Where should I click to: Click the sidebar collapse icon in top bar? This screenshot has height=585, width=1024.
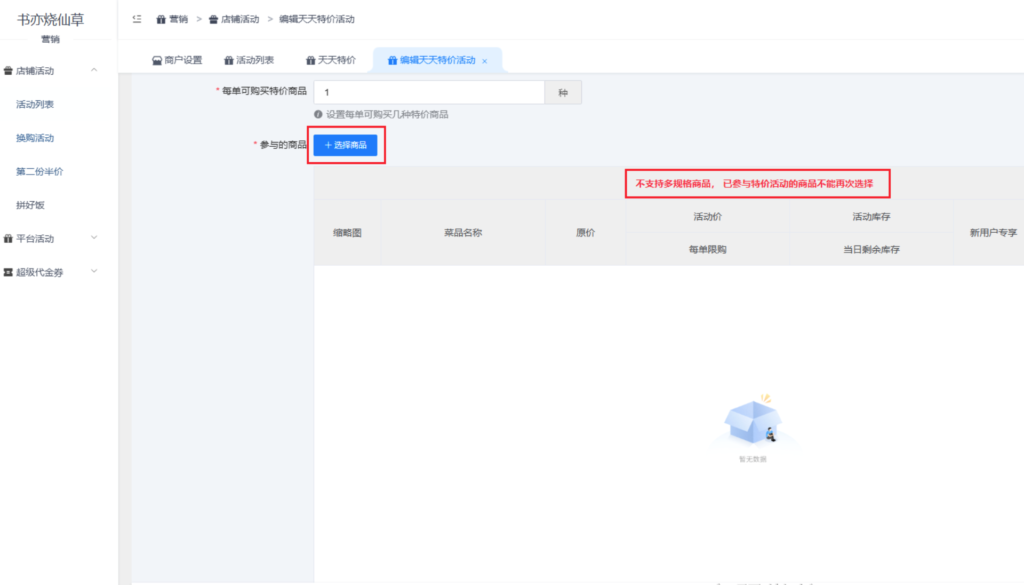[137, 19]
